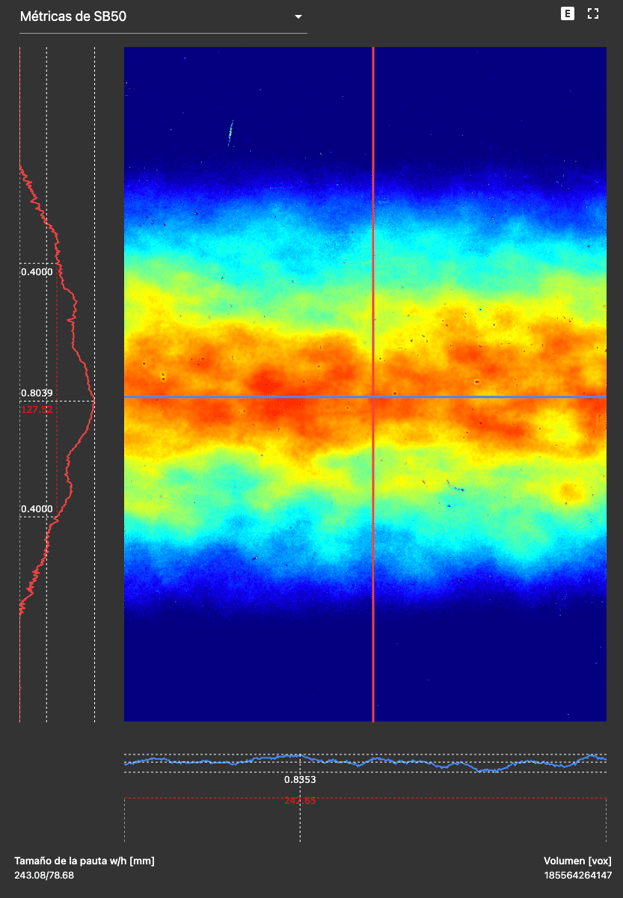Click the red 241.65 width label
Viewport: 623px width, 898px height.
pyautogui.click(x=300, y=800)
